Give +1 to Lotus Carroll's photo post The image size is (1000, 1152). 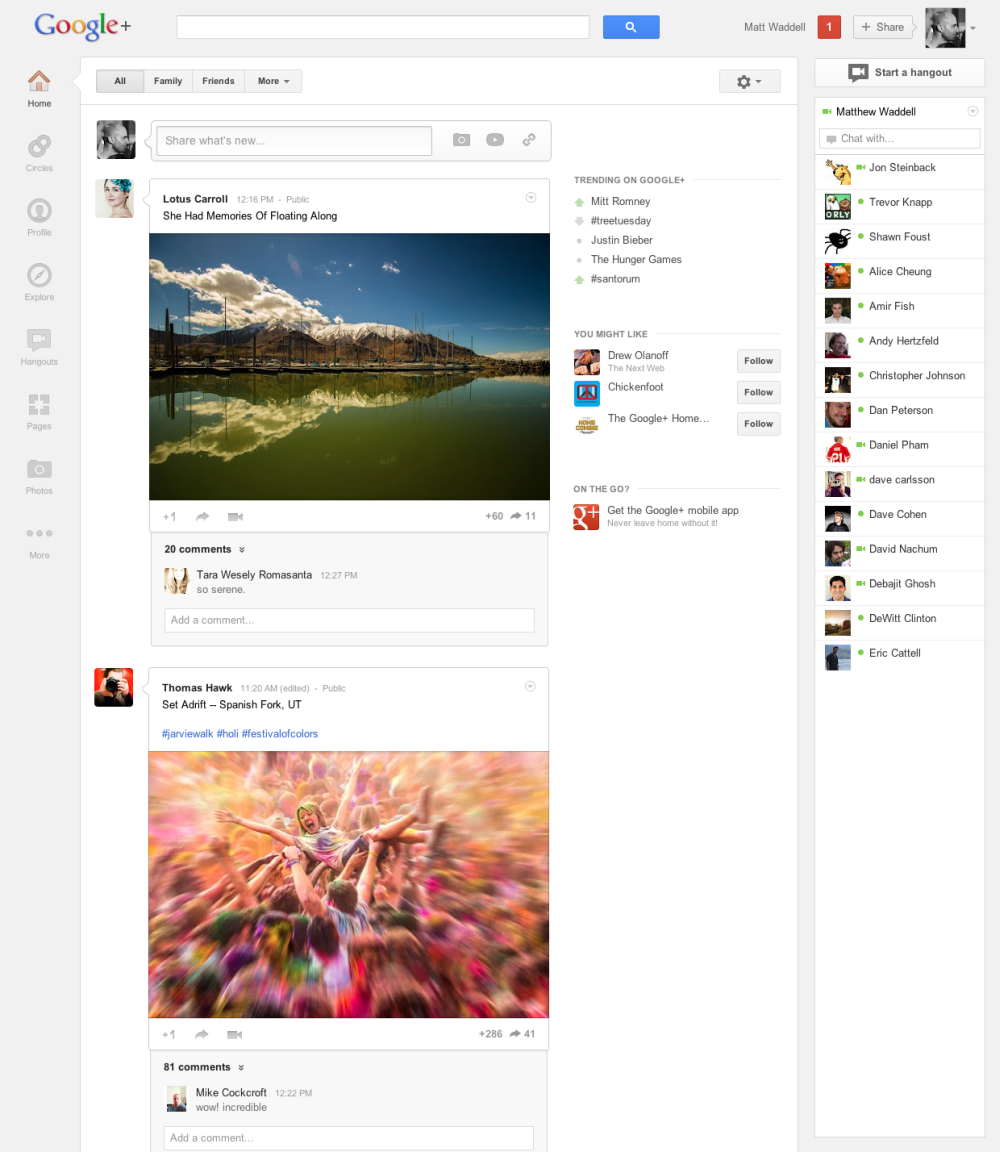(169, 516)
